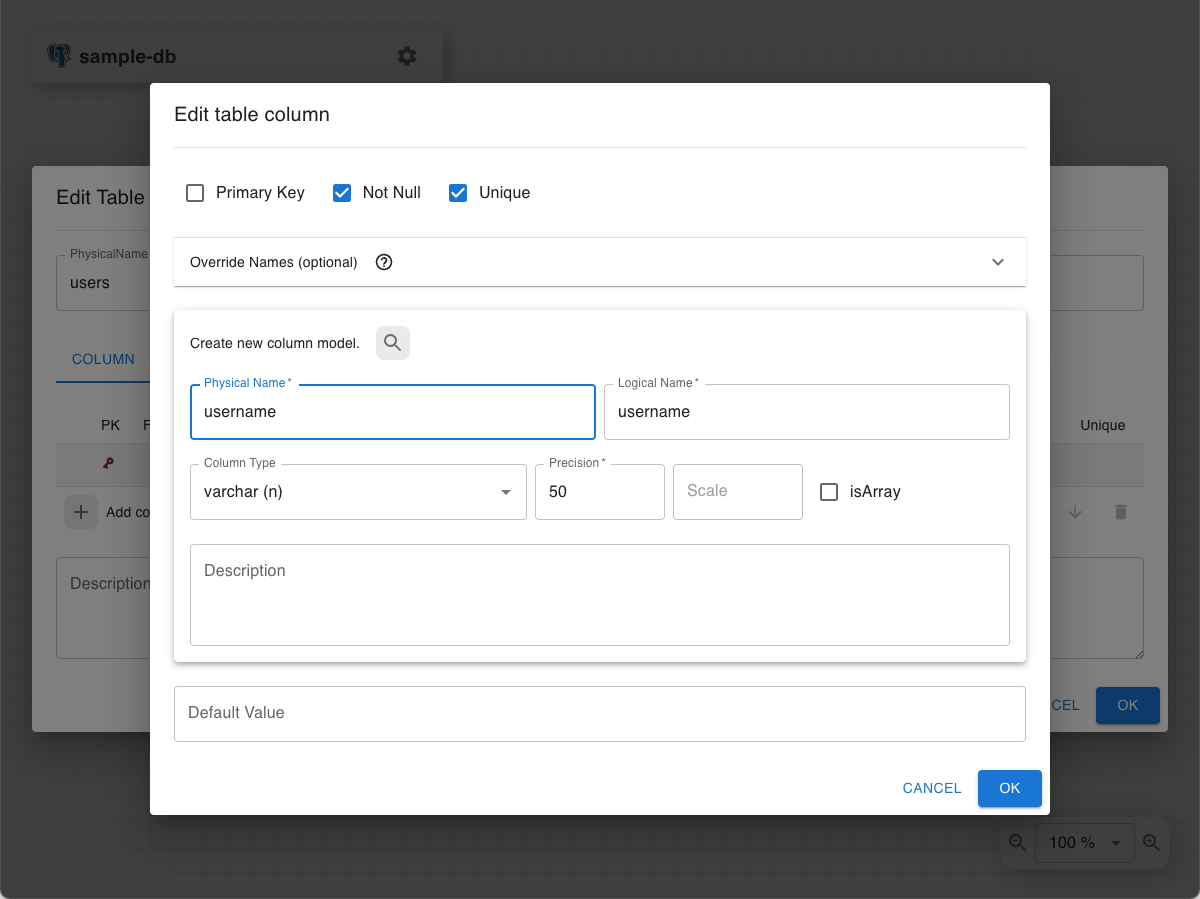Click the Edit table column title
Image resolution: width=1200 pixels, height=899 pixels.
tap(252, 115)
